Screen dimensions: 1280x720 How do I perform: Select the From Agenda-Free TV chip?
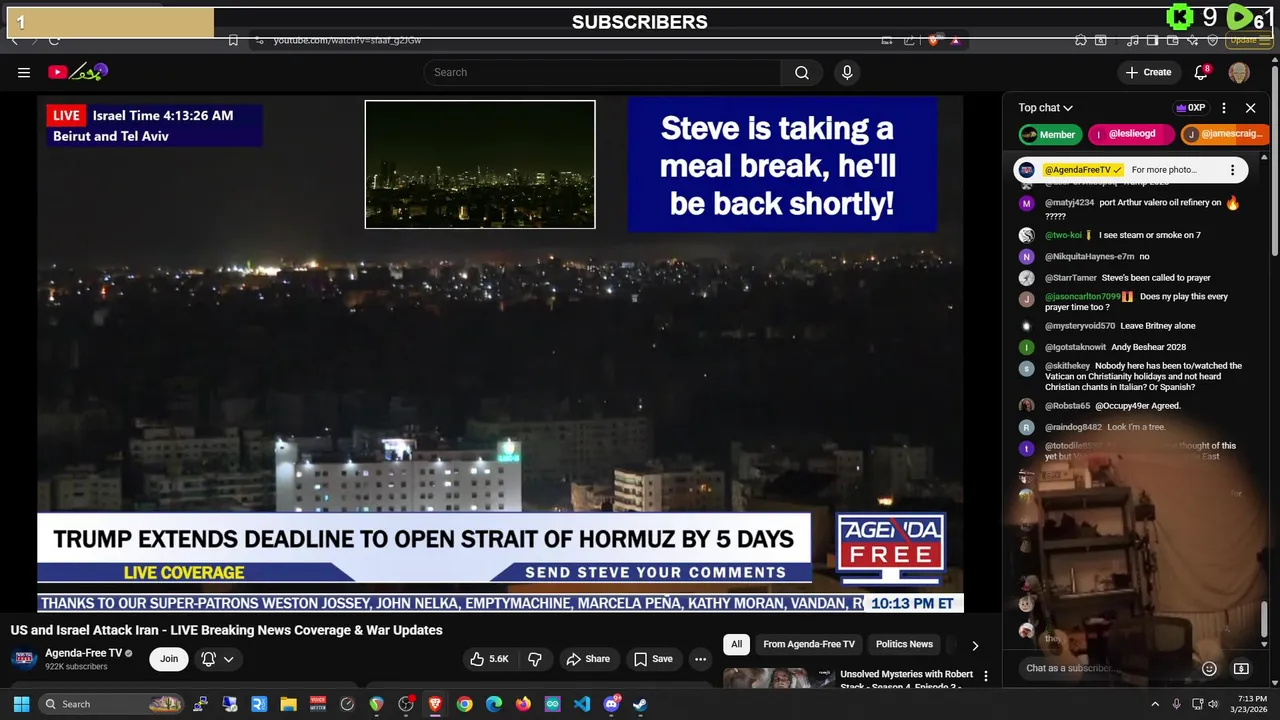[x=808, y=644]
